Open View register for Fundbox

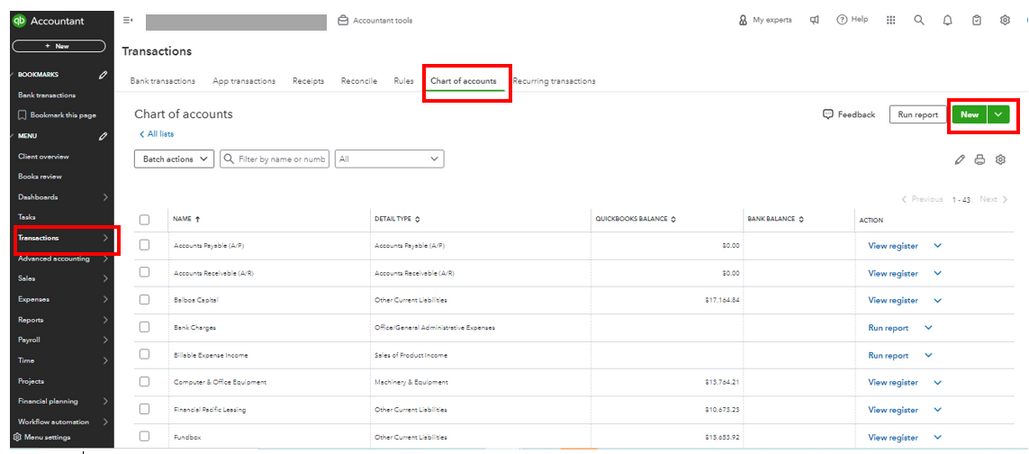click(x=892, y=437)
